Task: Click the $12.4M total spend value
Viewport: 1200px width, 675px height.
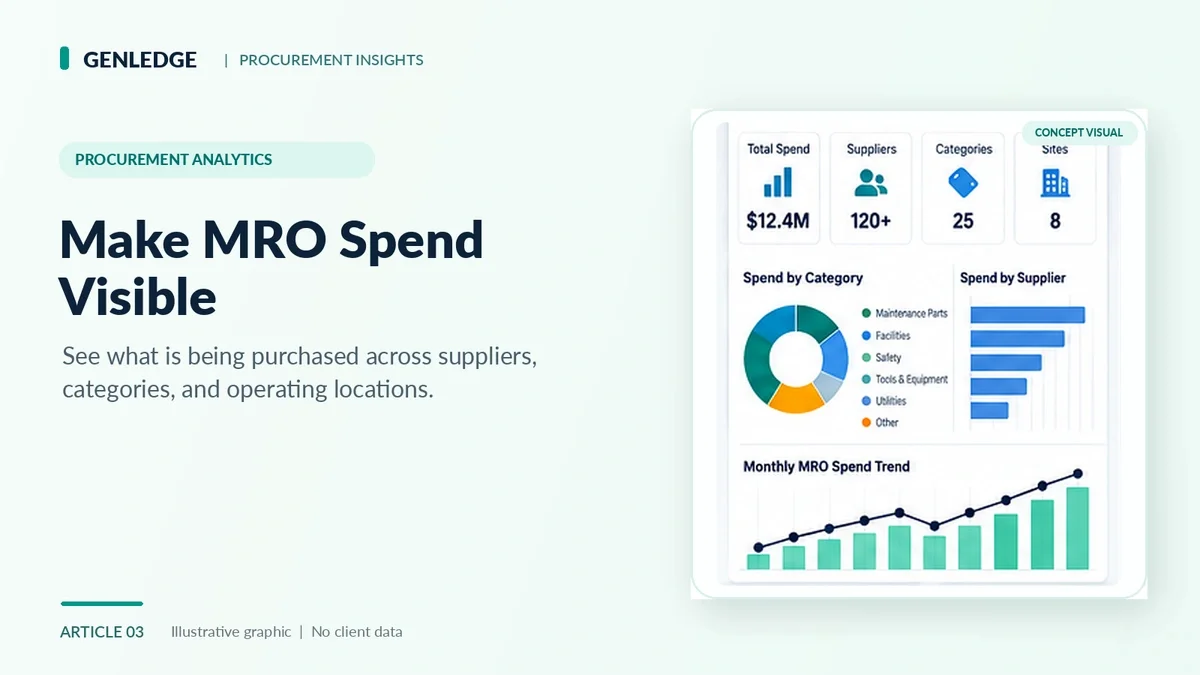Action: pyautogui.click(x=778, y=221)
